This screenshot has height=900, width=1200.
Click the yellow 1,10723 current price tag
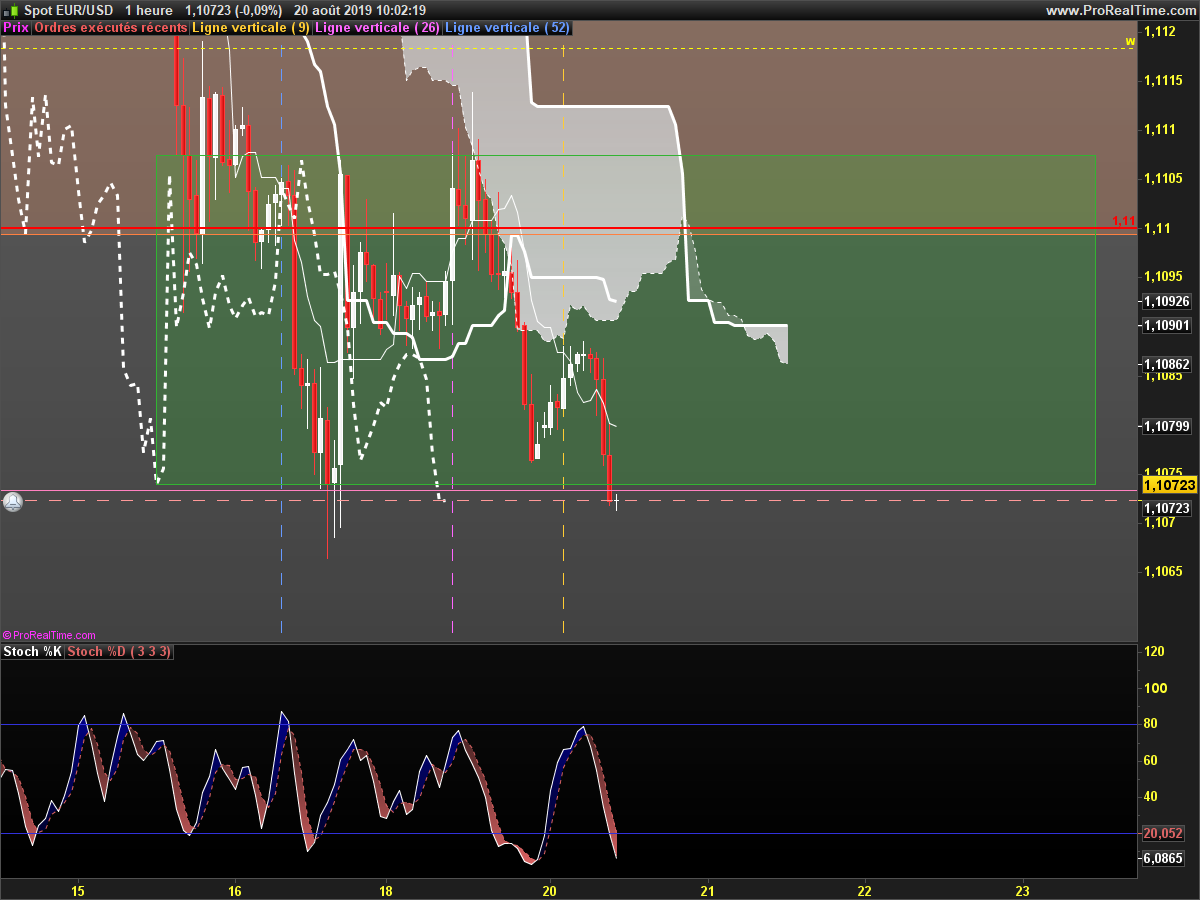tap(1168, 485)
